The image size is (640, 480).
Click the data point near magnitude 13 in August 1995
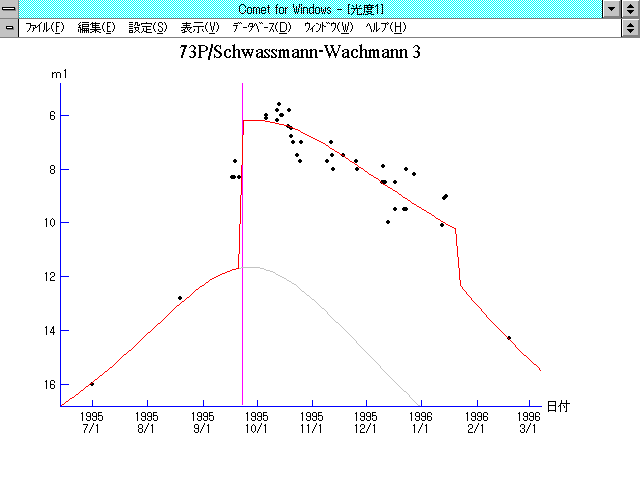tap(180, 298)
